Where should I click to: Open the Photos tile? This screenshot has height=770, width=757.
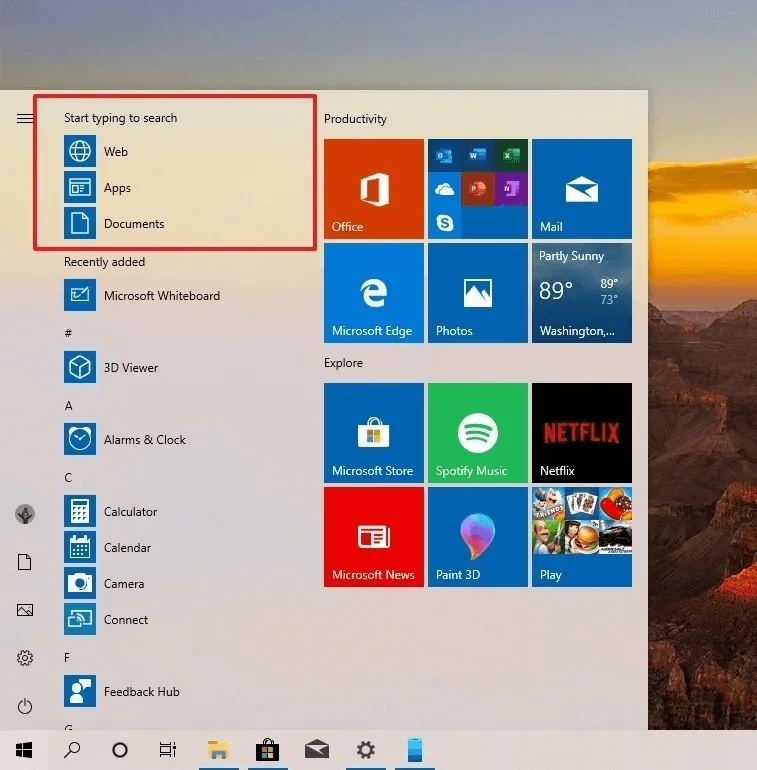pyautogui.click(x=478, y=293)
